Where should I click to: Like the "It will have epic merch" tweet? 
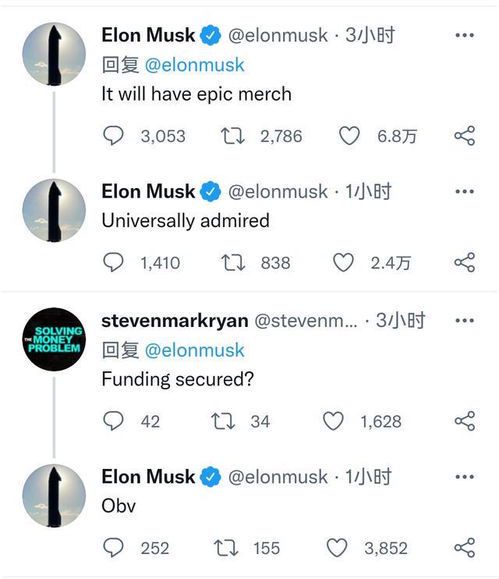pyautogui.click(x=349, y=136)
